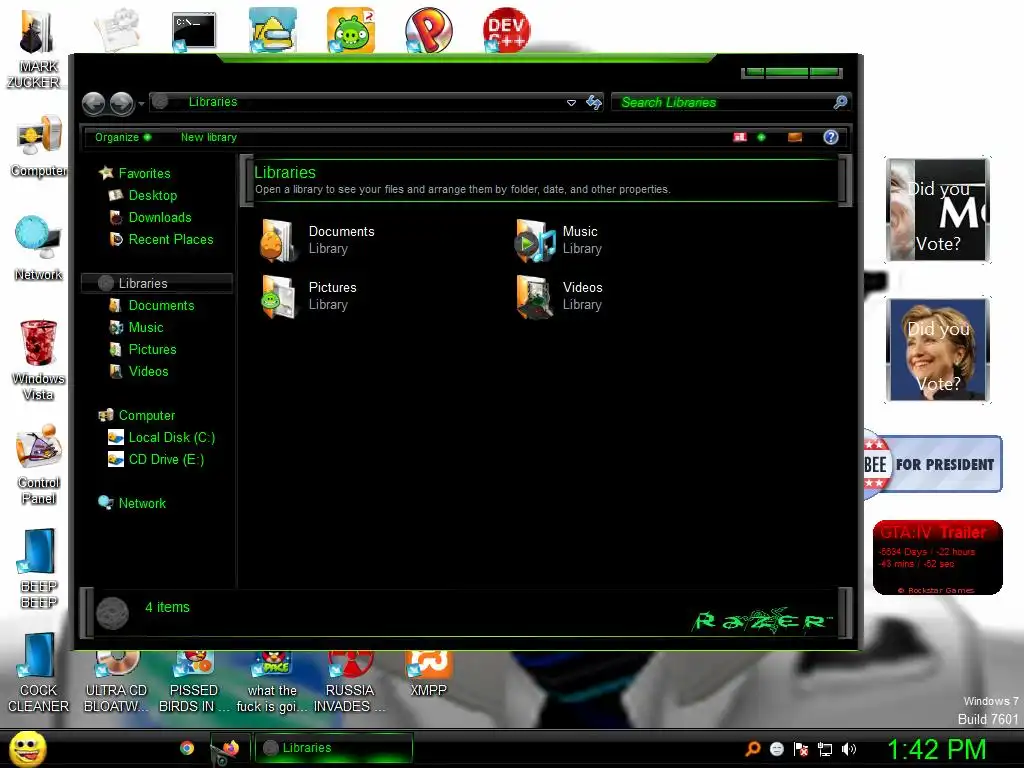Image resolution: width=1024 pixels, height=768 pixels.
Task: Open the recent pages dropdown arrow
Action: tap(141, 104)
